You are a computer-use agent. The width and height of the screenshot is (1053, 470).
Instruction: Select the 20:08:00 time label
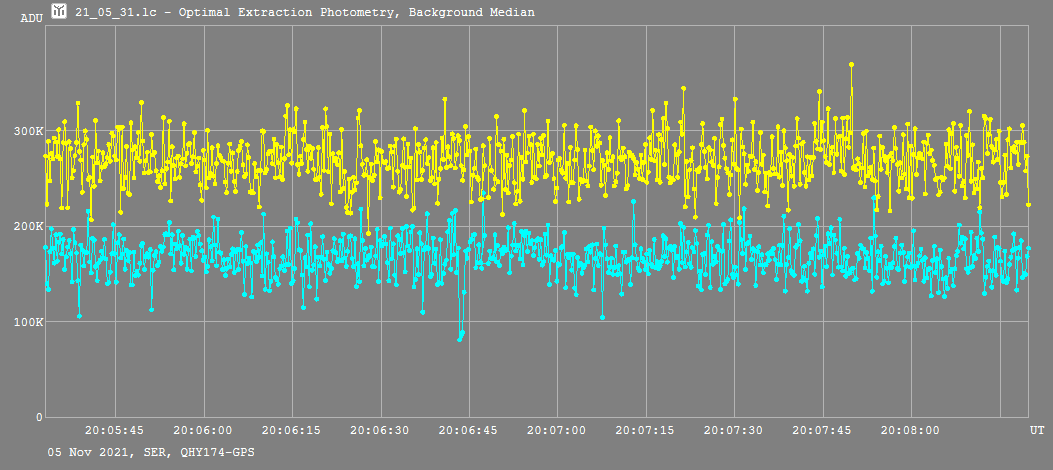(x=910, y=430)
